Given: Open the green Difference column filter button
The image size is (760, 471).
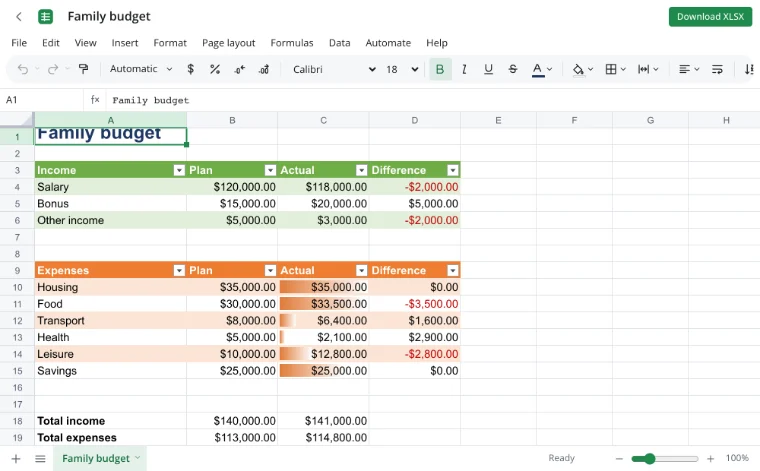Looking at the screenshot, I should [453, 170].
